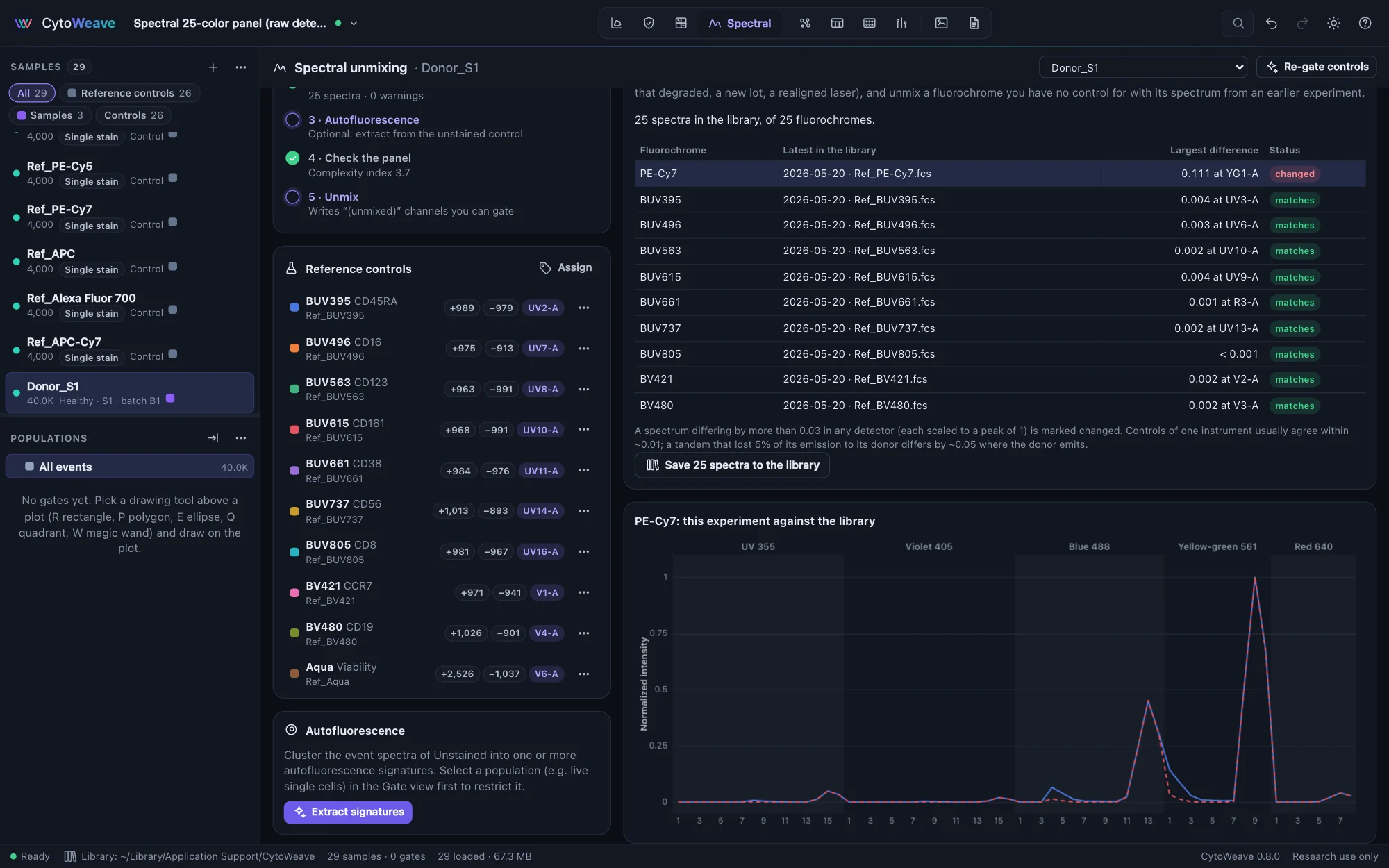Open the gate/plot view icon
Viewport: 1389px width, 868px height.
point(616,24)
